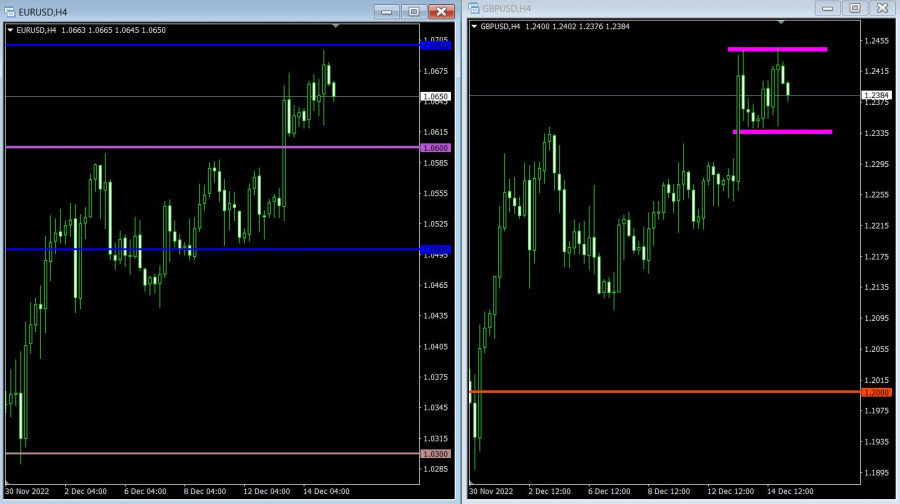This screenshot has height=504, width=900.
Task: Maximize the GBPUSD chart window
Action: point(854,8)
